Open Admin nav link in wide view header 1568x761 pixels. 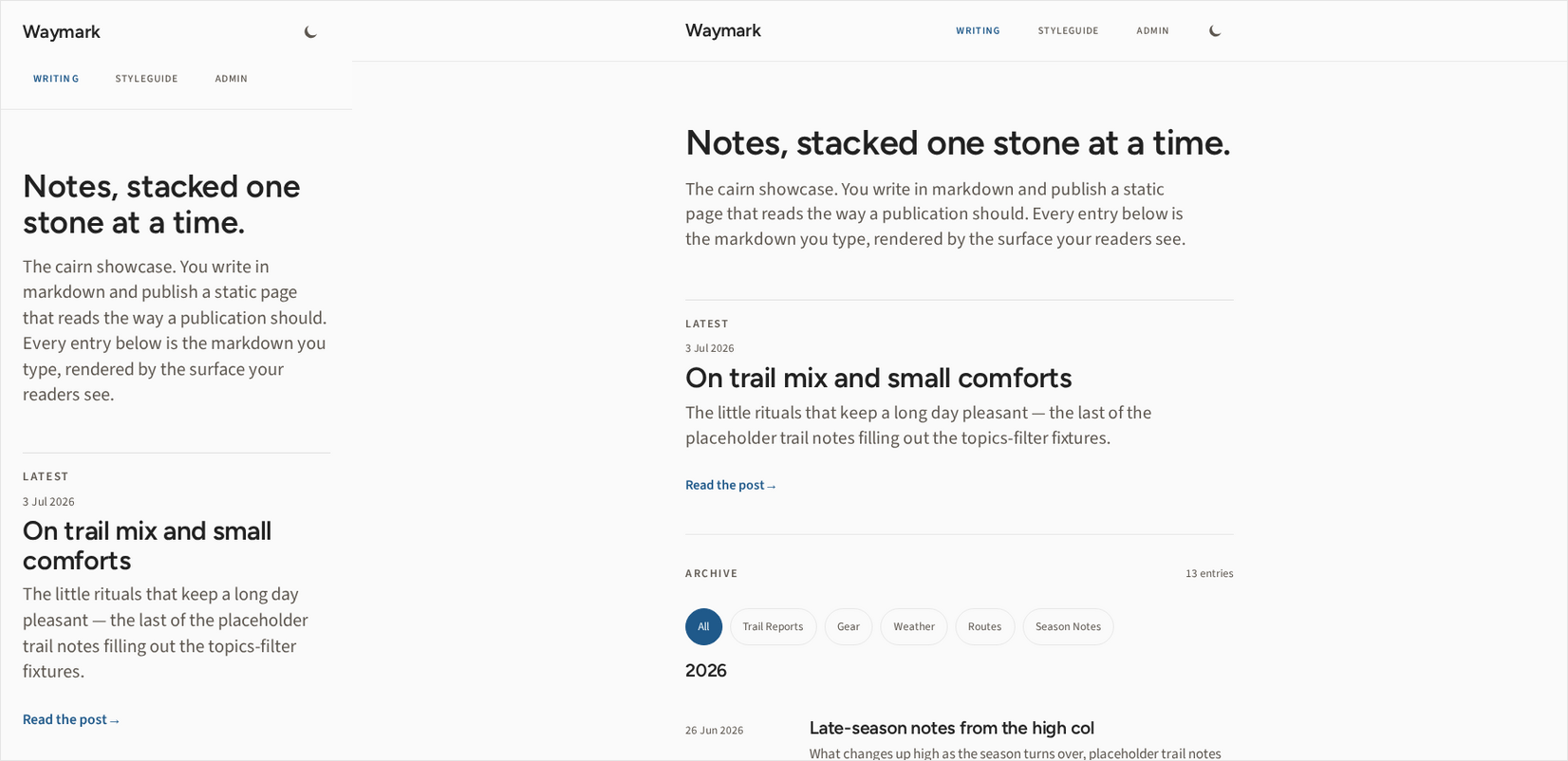(1152, 31)
